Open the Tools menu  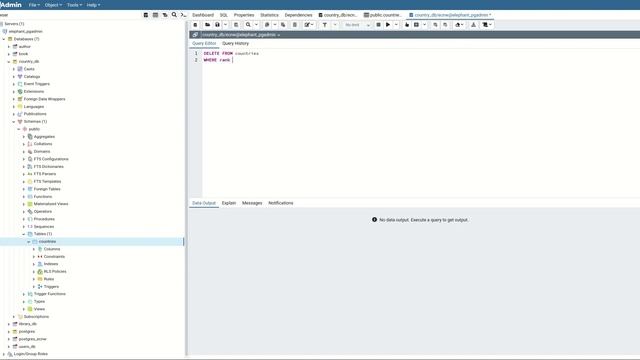[74, 5]
